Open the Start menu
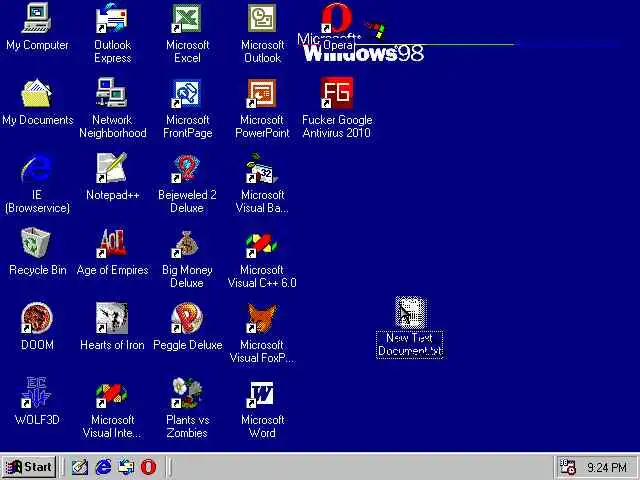Image resolution: width=640 pixels, height=480 pixels. click(29, 467)
